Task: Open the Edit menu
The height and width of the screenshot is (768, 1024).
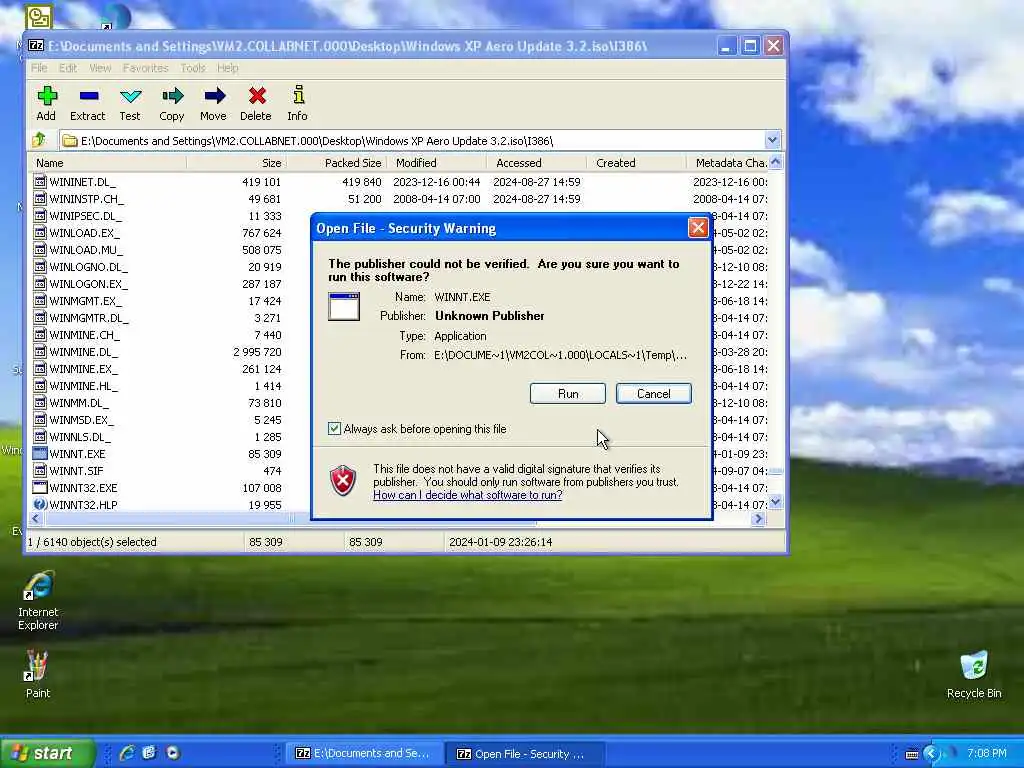Action: 68,68
